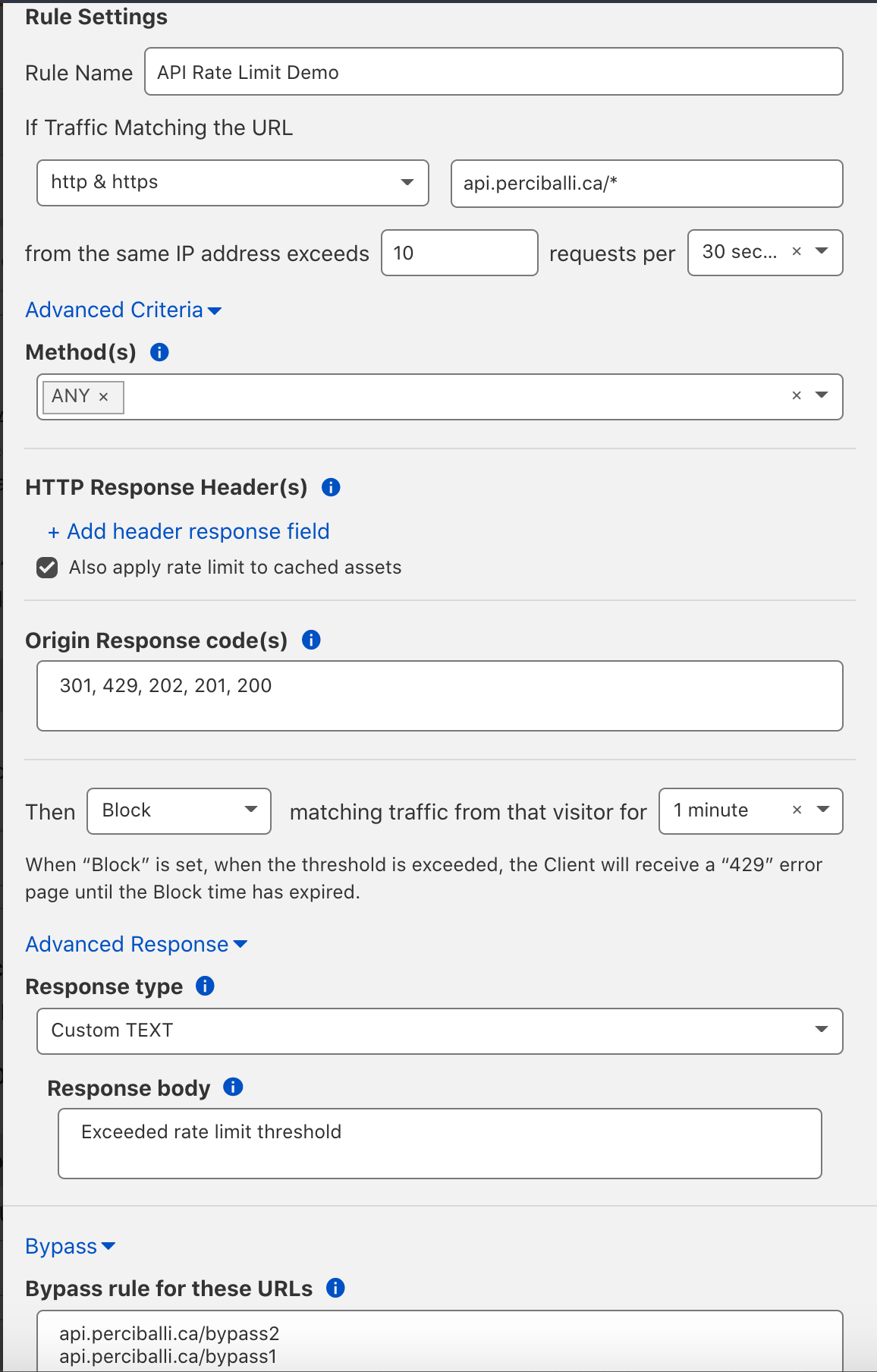Clear the 30 seconds period selection
The height and width of the screenshot is (1372, 877).
click(x=797, y=251)
